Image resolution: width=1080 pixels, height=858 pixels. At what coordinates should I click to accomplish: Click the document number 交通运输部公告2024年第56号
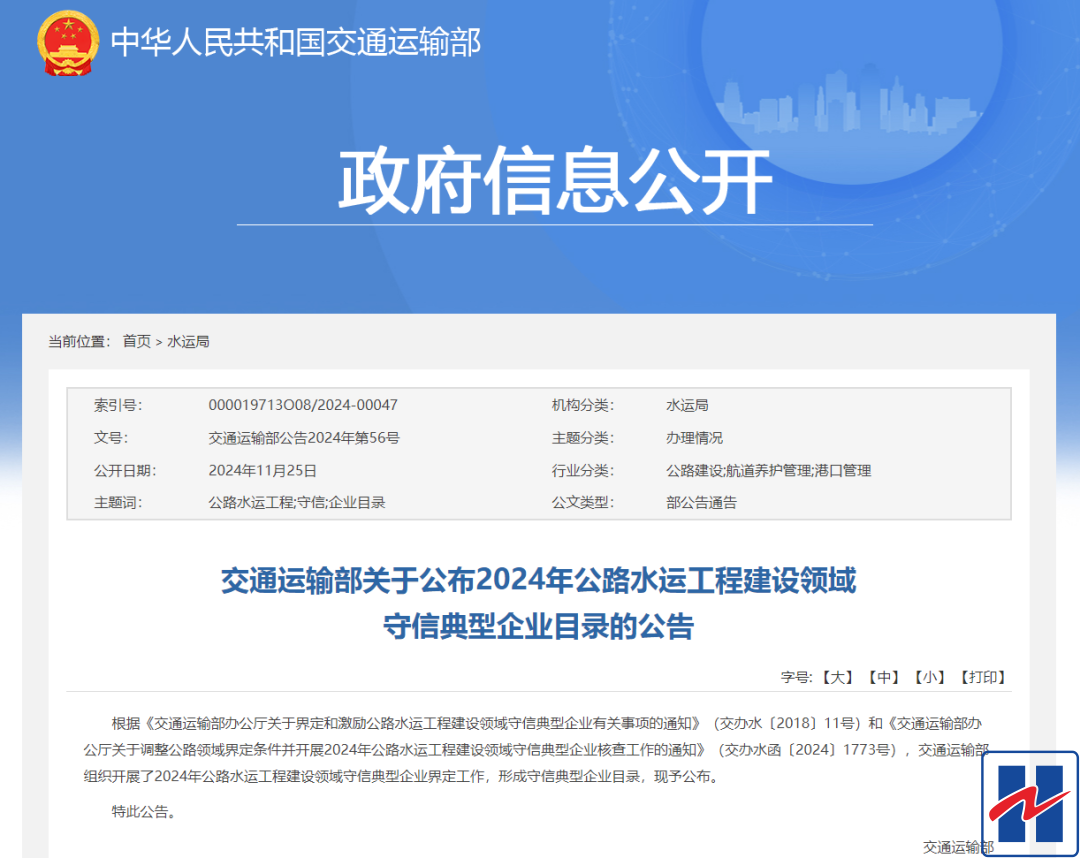304,438
